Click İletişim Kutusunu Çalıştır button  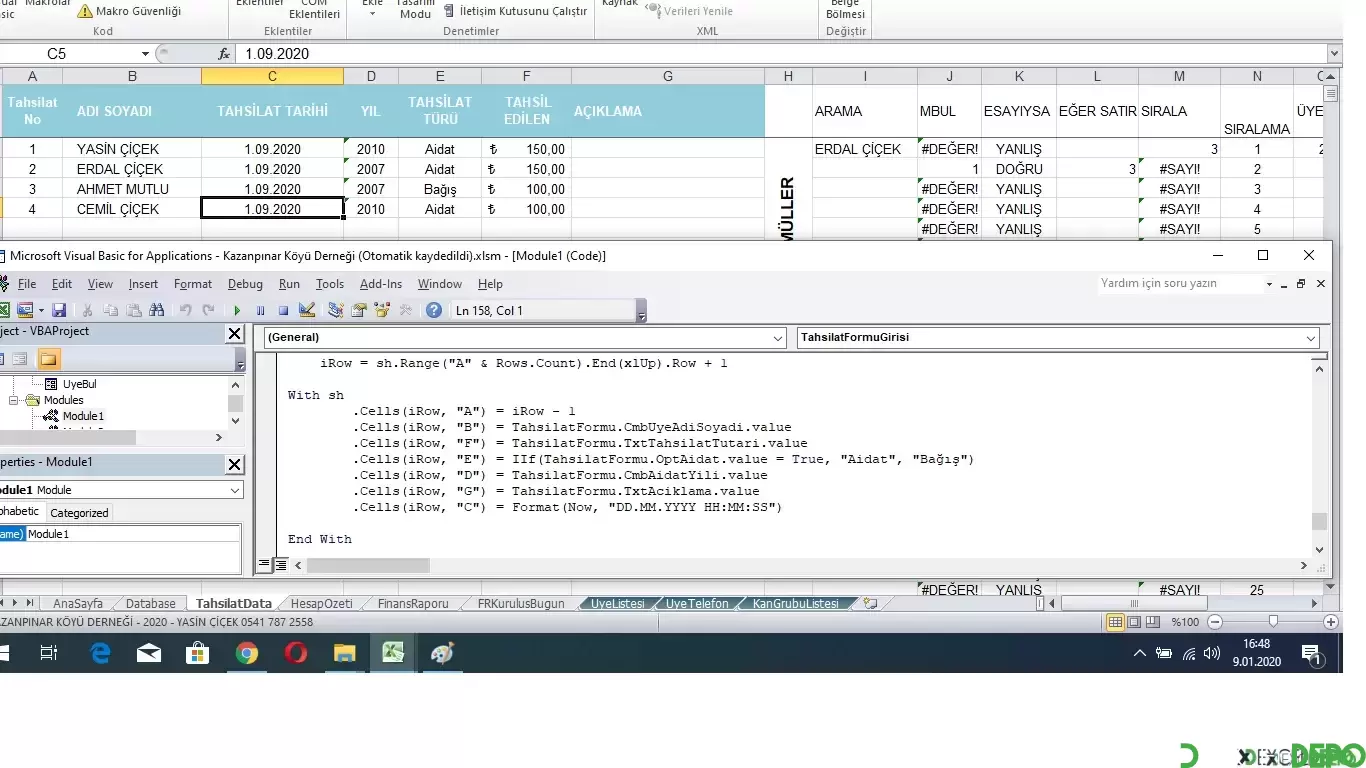point(515,11)
